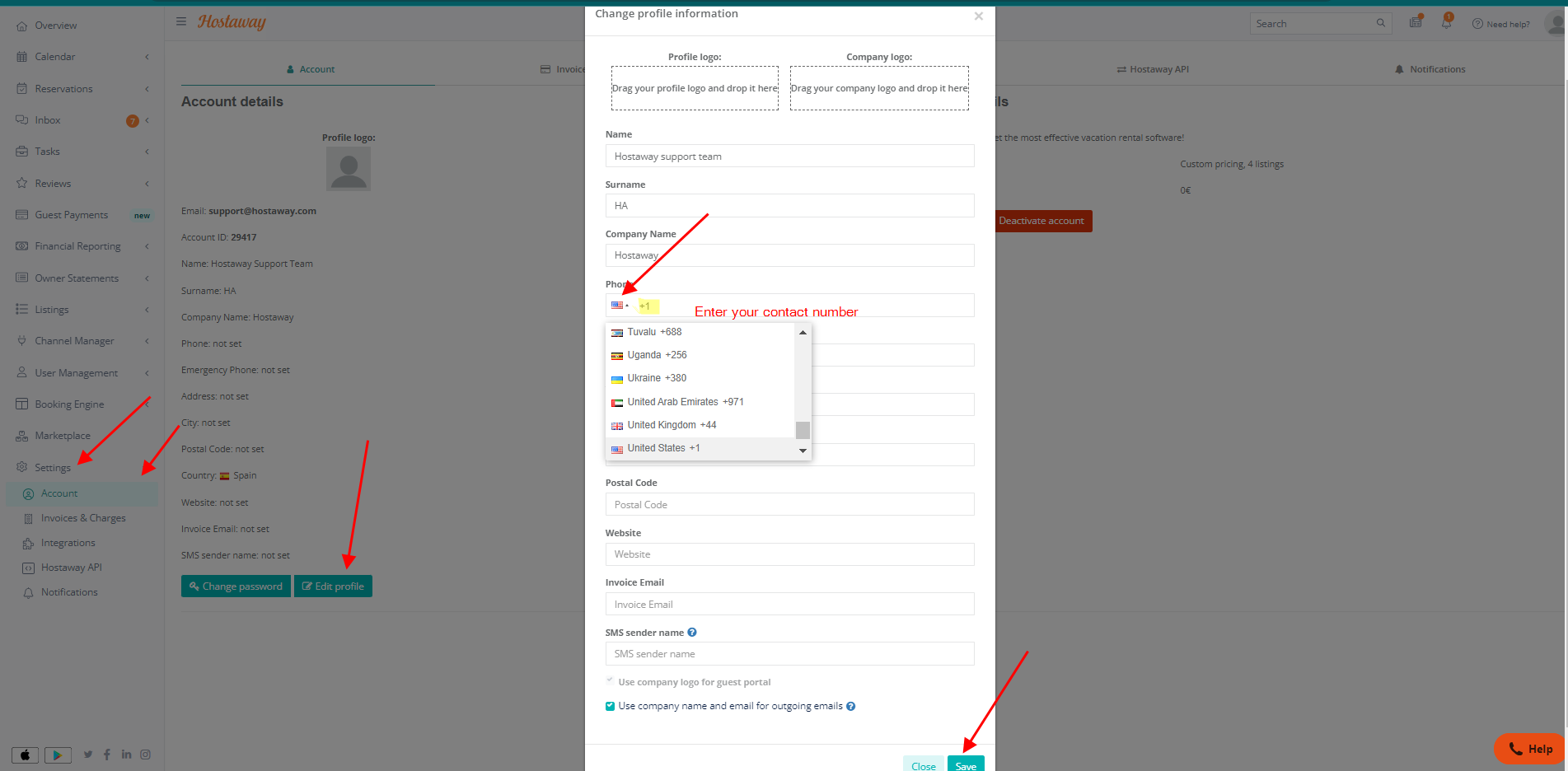The height and width of the screenshot is (771, 1568).
Task: Open Notifications in settings submenu
Action: tap(69, 592)
